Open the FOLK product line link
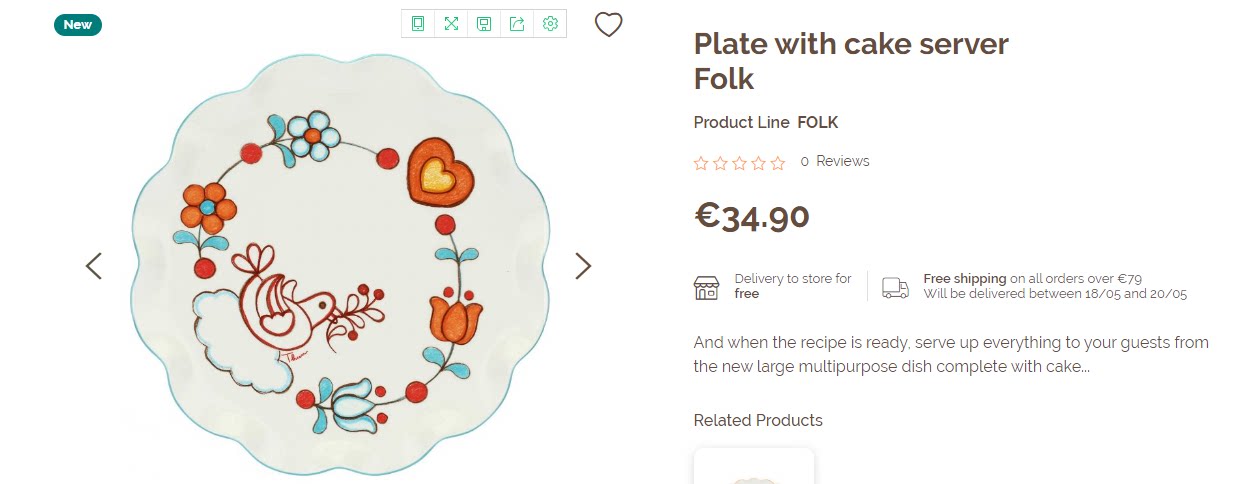The image size is (1233, 484). click(x=817, y=123)
